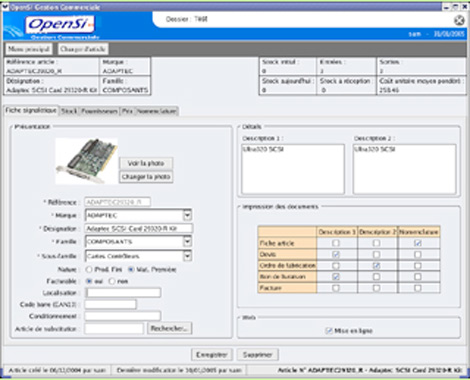Switch to the Fiche signalétique tab
This screenshot has width=470, height=380.
pyautogui.click(x=31, y=110)
